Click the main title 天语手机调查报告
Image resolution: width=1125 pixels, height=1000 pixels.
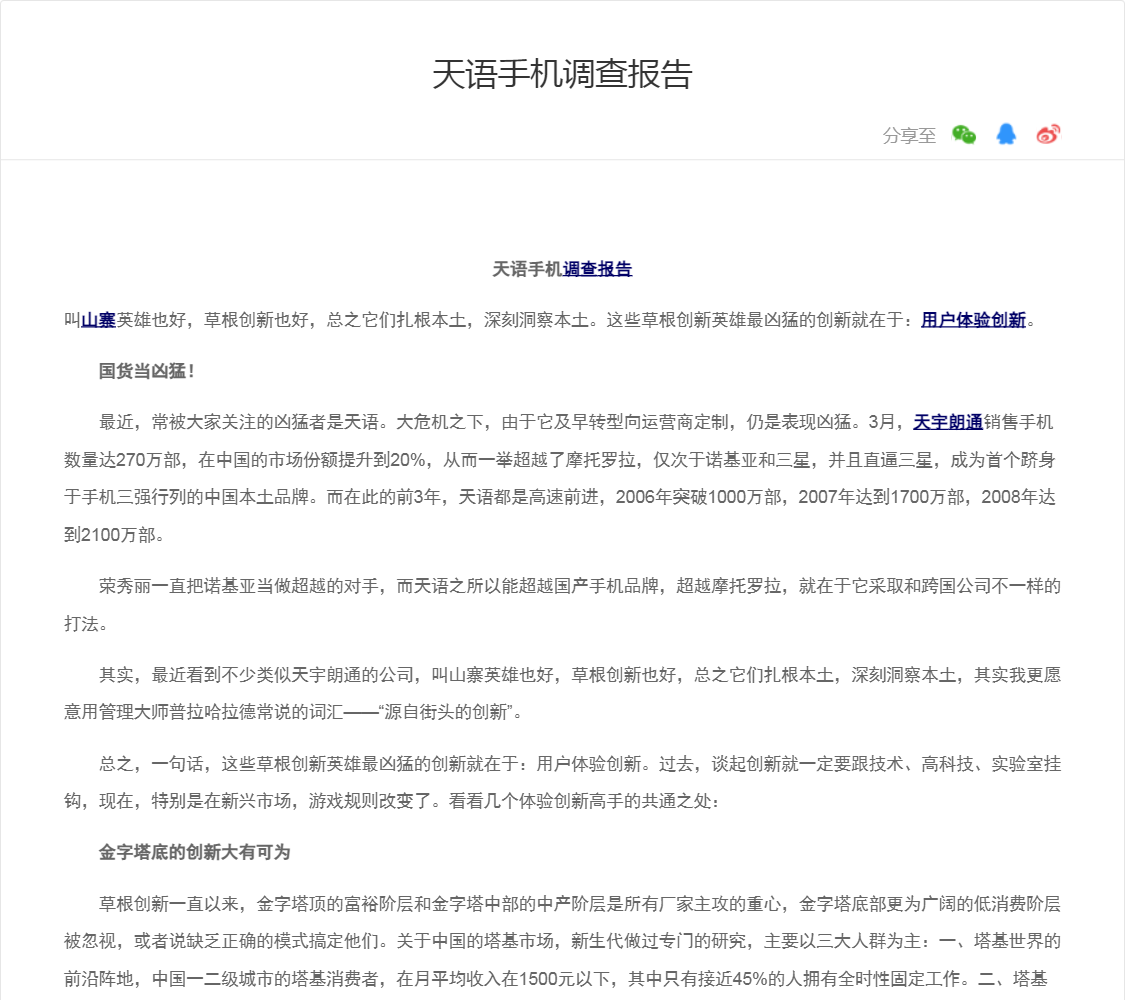tap(562, 74)
